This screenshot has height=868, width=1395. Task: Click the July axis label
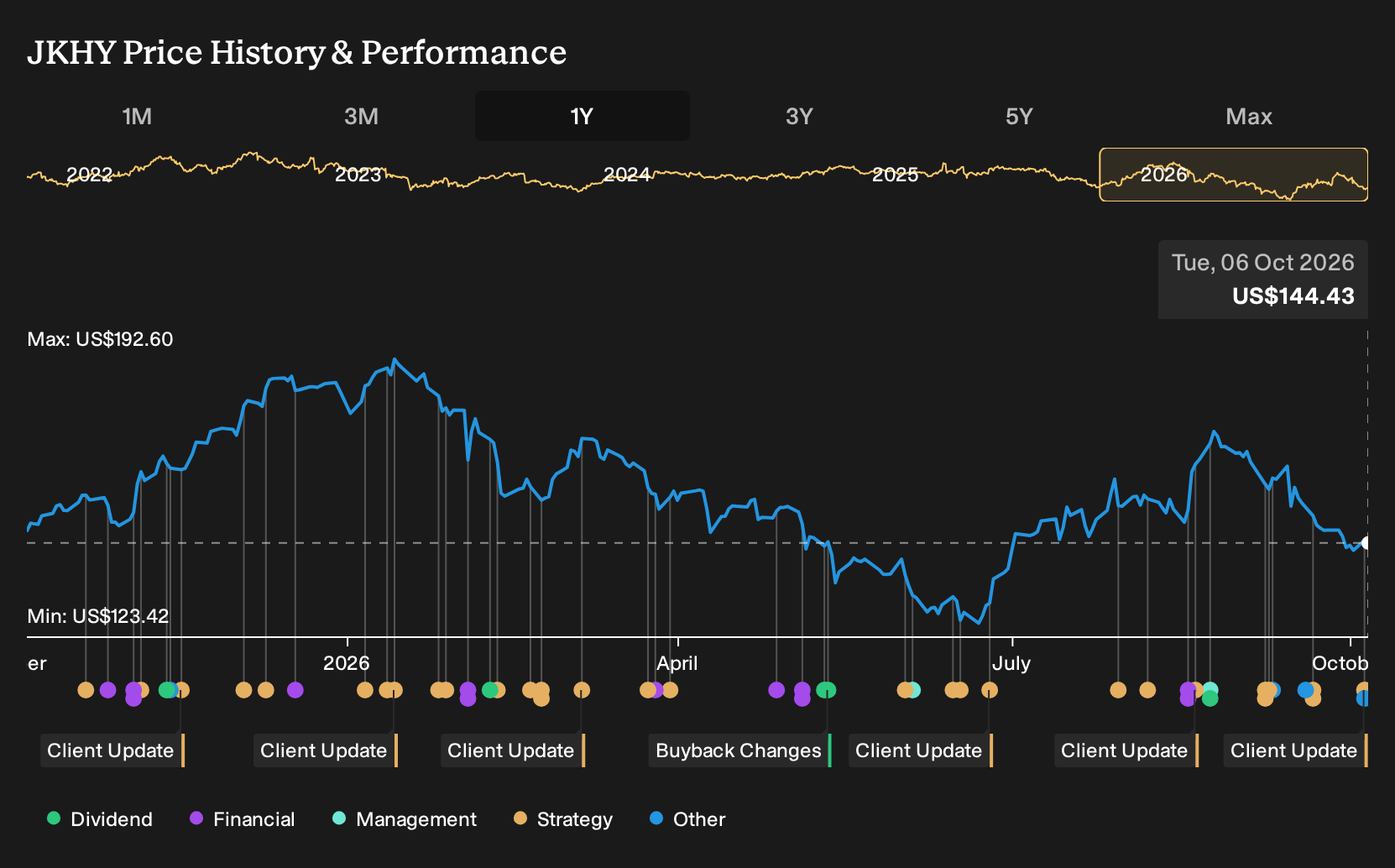[1011, 663]
